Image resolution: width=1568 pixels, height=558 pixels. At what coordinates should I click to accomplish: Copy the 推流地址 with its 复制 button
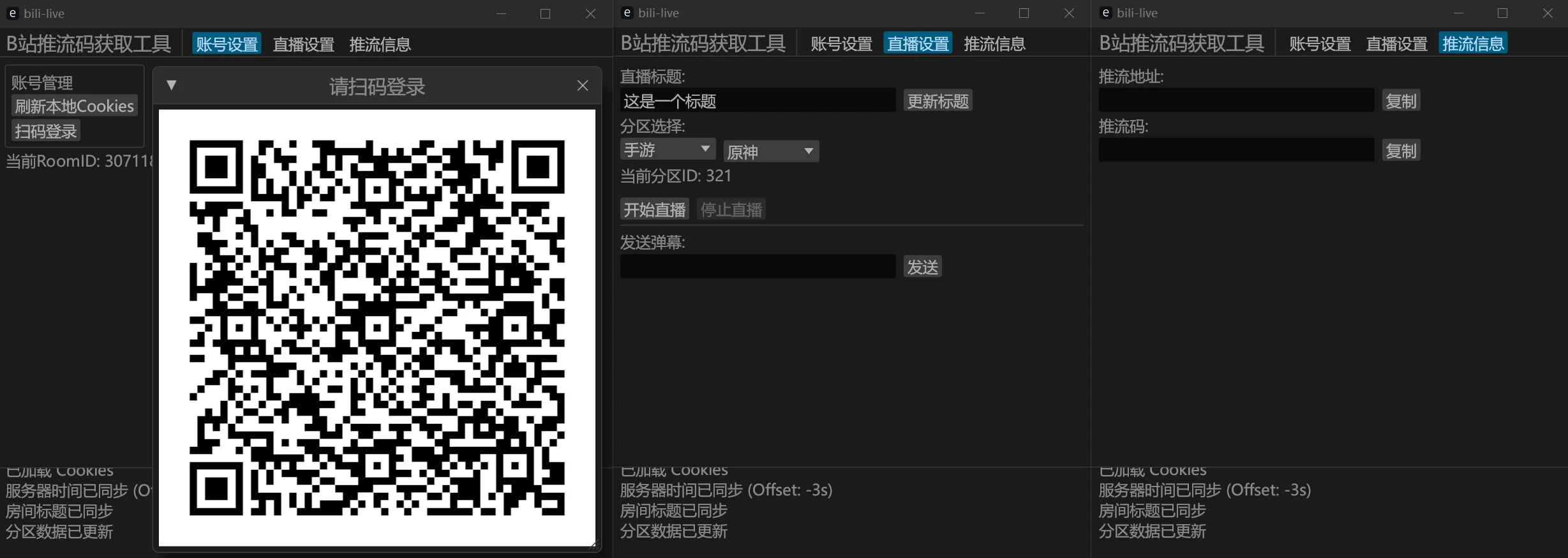click(x=1401, y=101)
